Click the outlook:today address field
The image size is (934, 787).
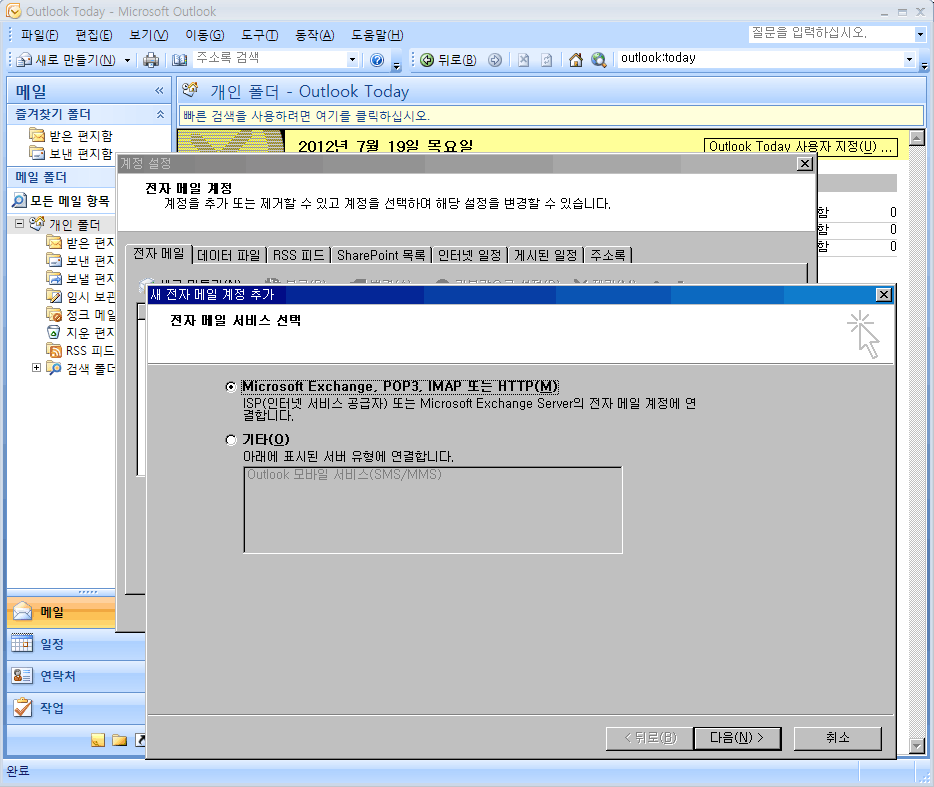760,58
